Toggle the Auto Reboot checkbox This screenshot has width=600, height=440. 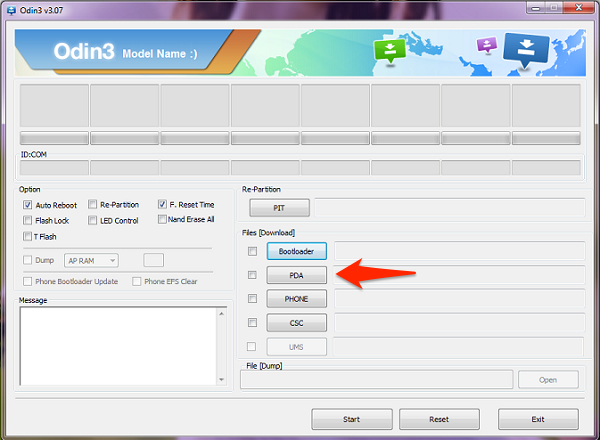click(28, 205)
